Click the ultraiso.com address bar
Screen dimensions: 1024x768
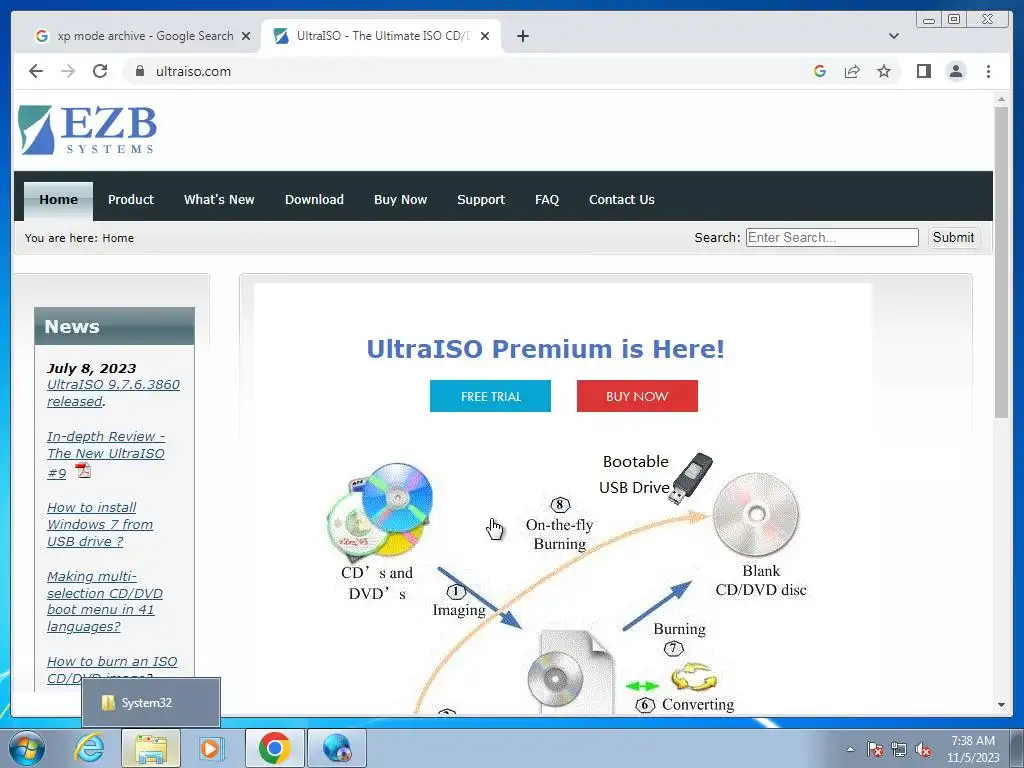457,71
